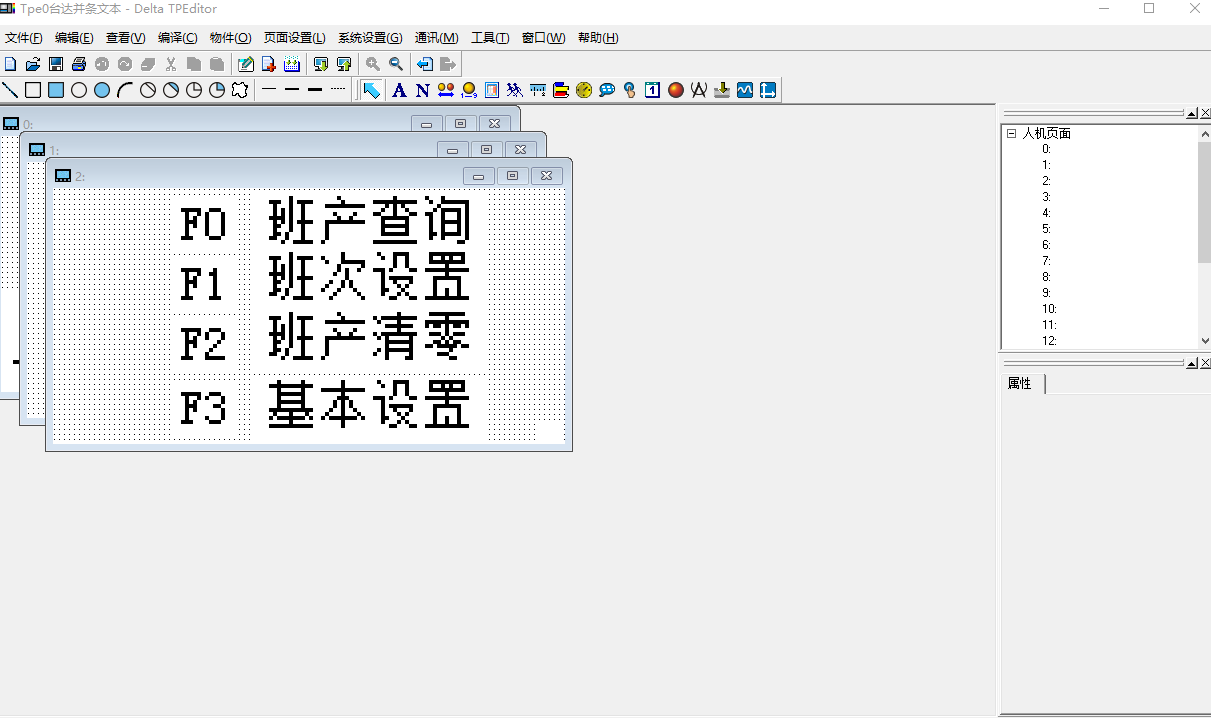
Task: Insert a round meter gauge object
Action: (x=584, y=90)
